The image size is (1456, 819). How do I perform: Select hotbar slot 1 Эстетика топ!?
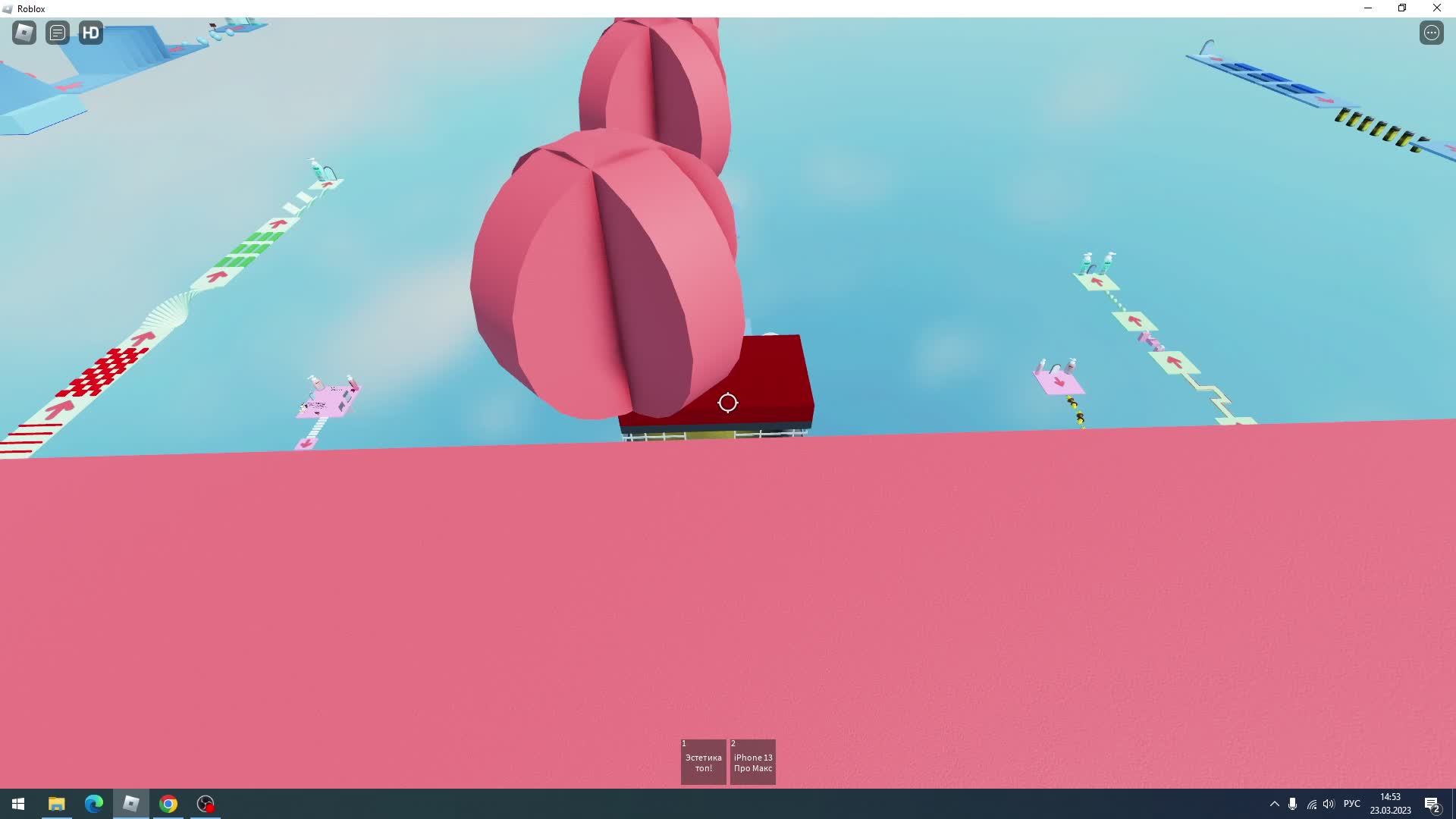(703, 761)
